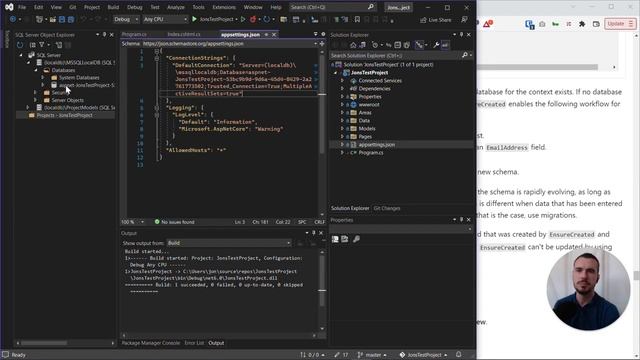Click the Collapse All icon in Solution Explorer
640x360 pixels.
coord(398,45)
